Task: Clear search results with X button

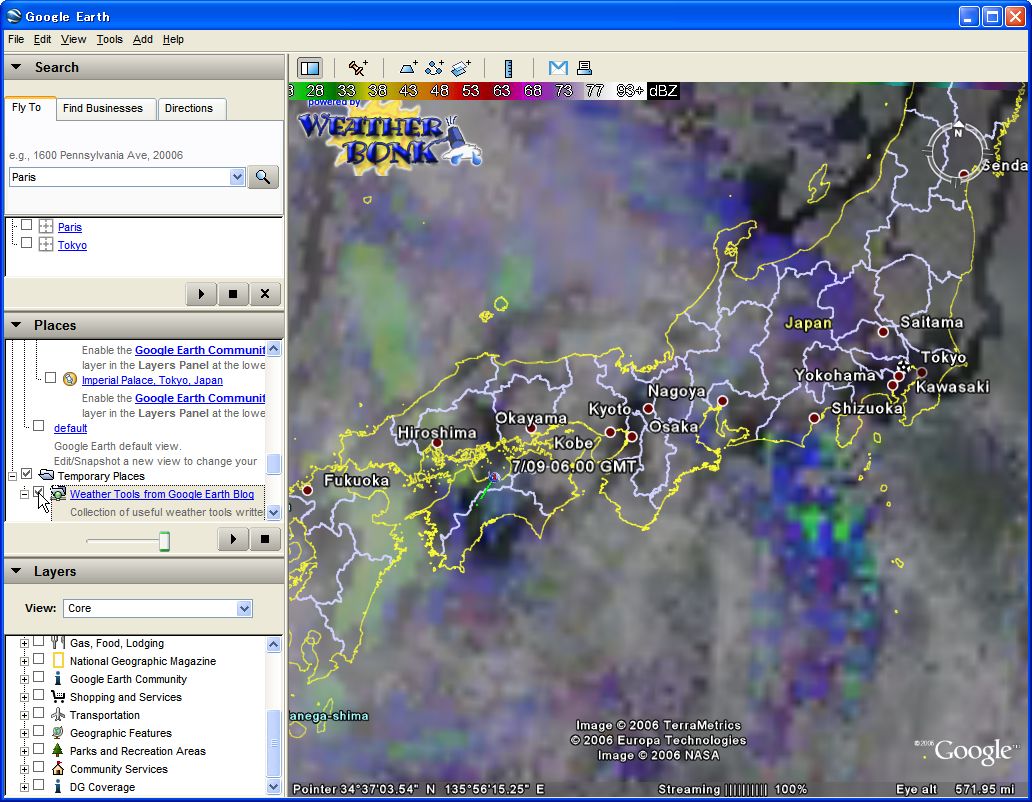Action: tap(265, 294)
